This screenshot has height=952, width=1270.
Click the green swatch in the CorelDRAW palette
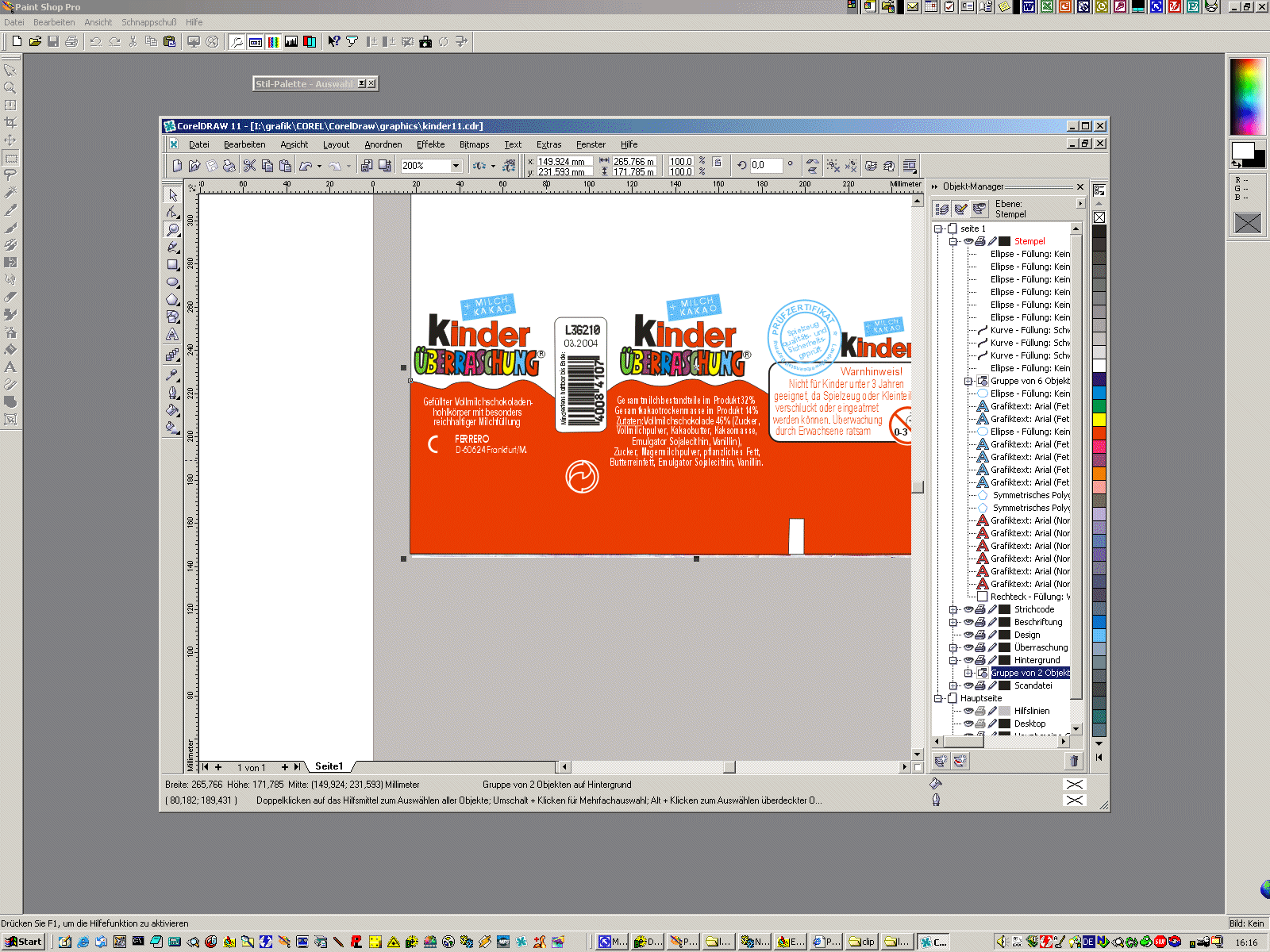click(1099, 405)
